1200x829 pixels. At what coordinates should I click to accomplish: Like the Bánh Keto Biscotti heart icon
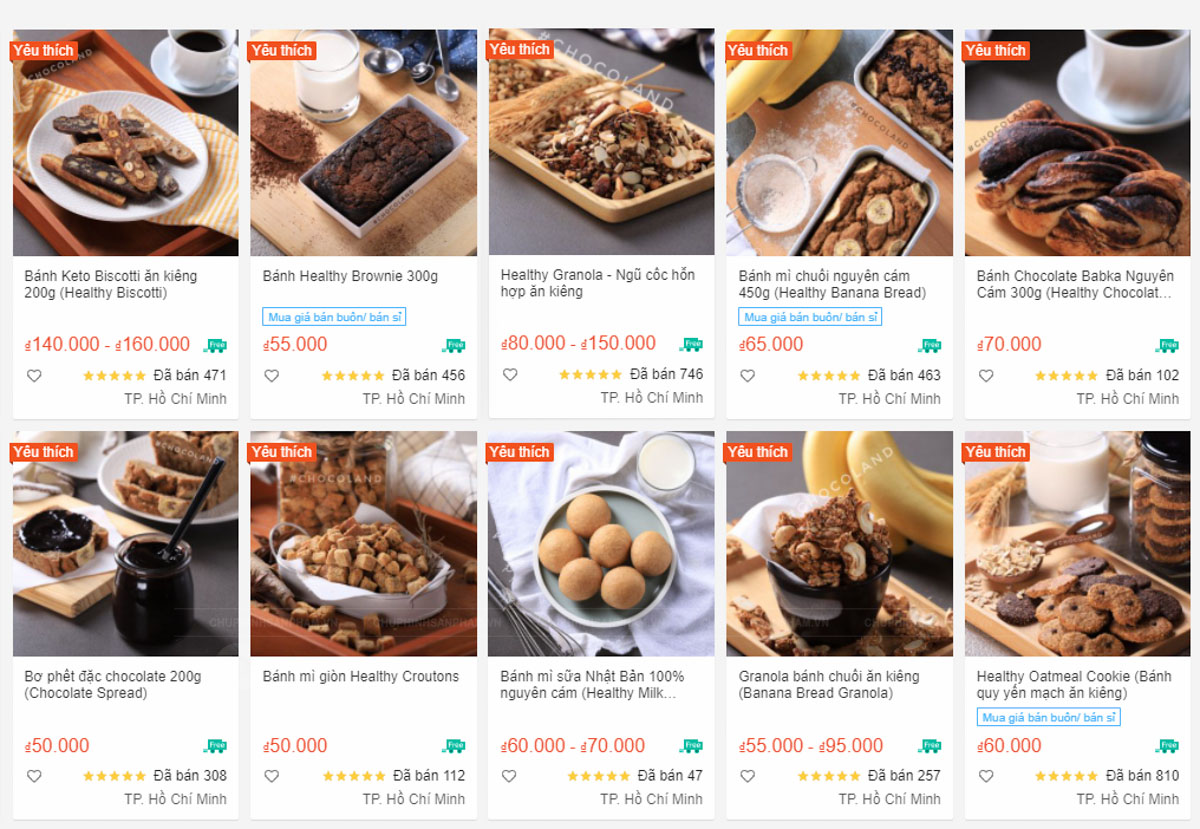pos(34,376)
